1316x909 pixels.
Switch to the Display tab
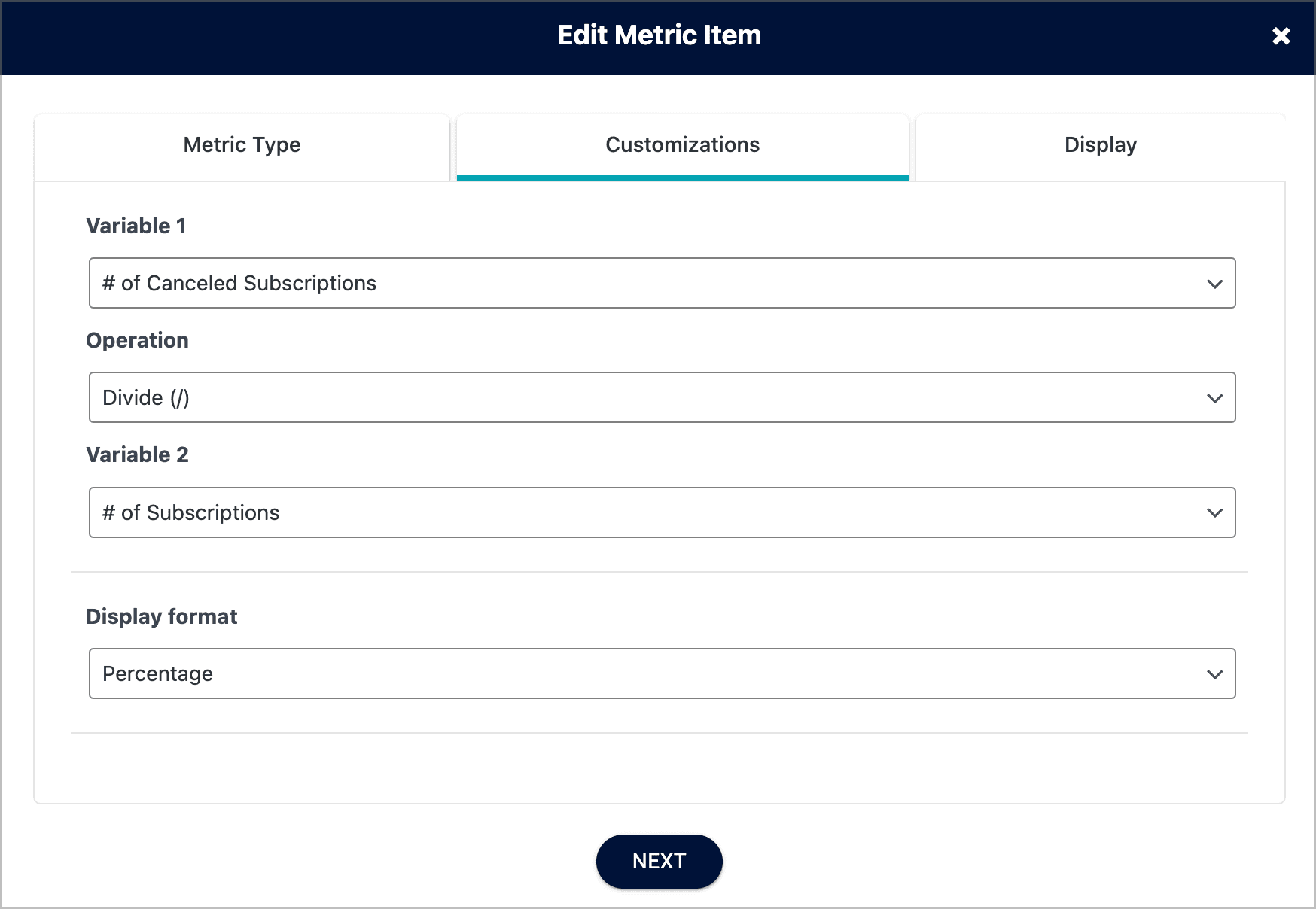point(1100,144)
